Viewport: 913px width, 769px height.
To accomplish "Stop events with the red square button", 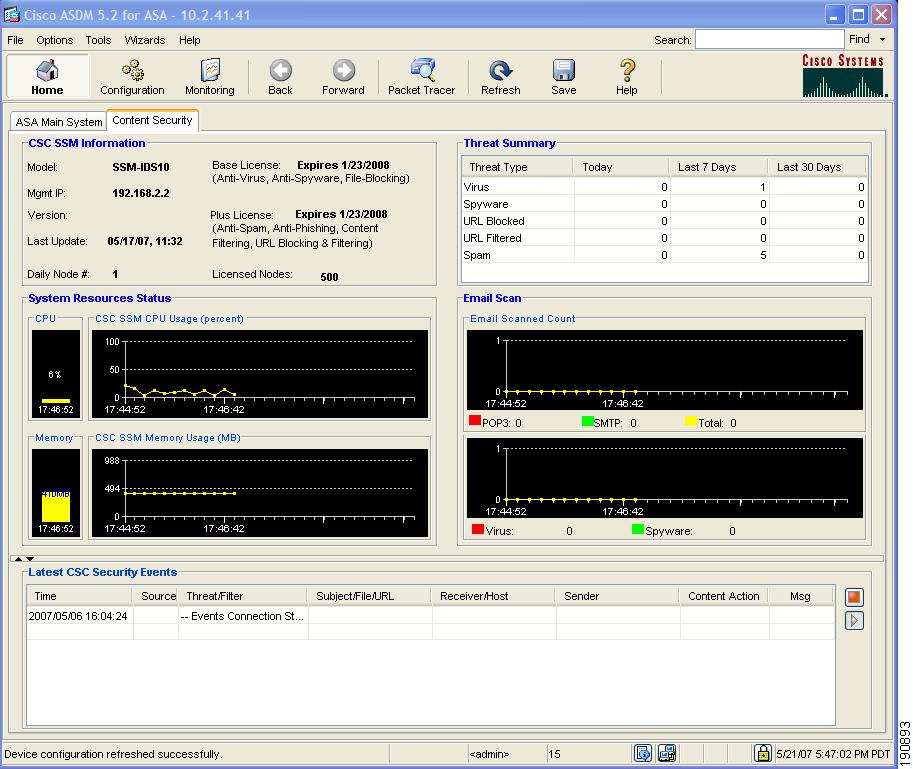I will pos(854,597).
